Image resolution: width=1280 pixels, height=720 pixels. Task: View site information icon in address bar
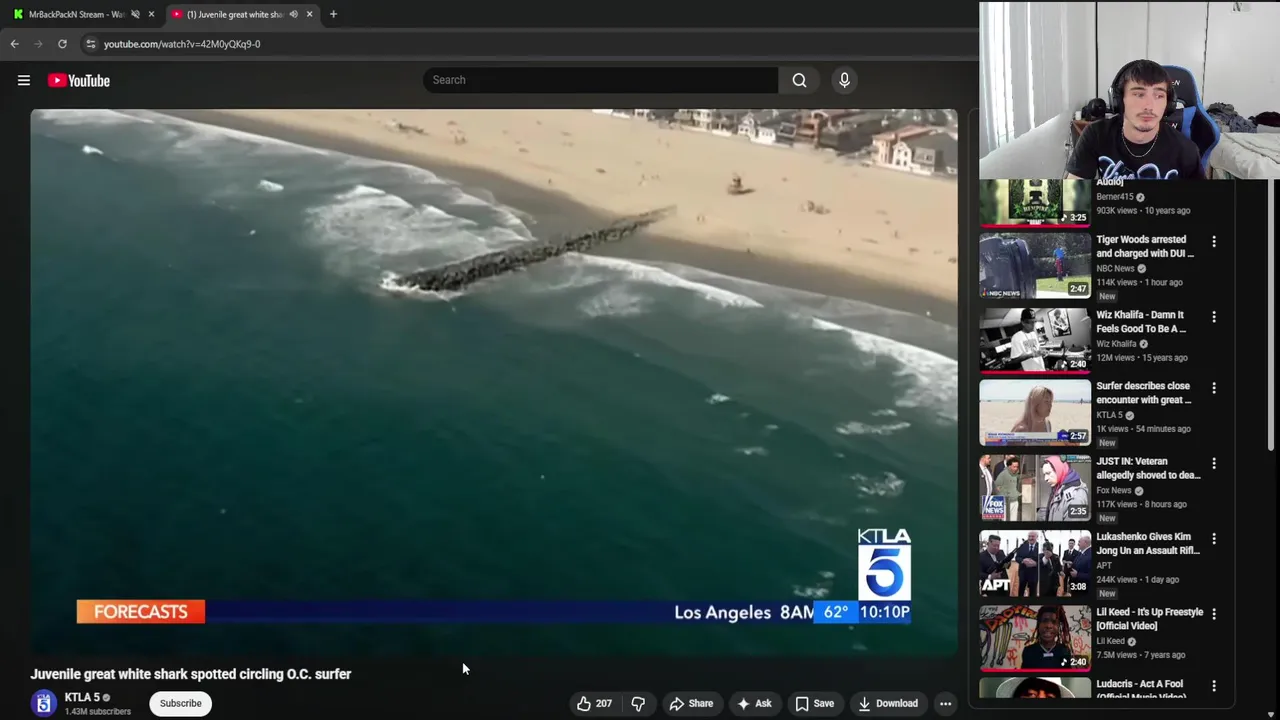[x=90, y=44]
